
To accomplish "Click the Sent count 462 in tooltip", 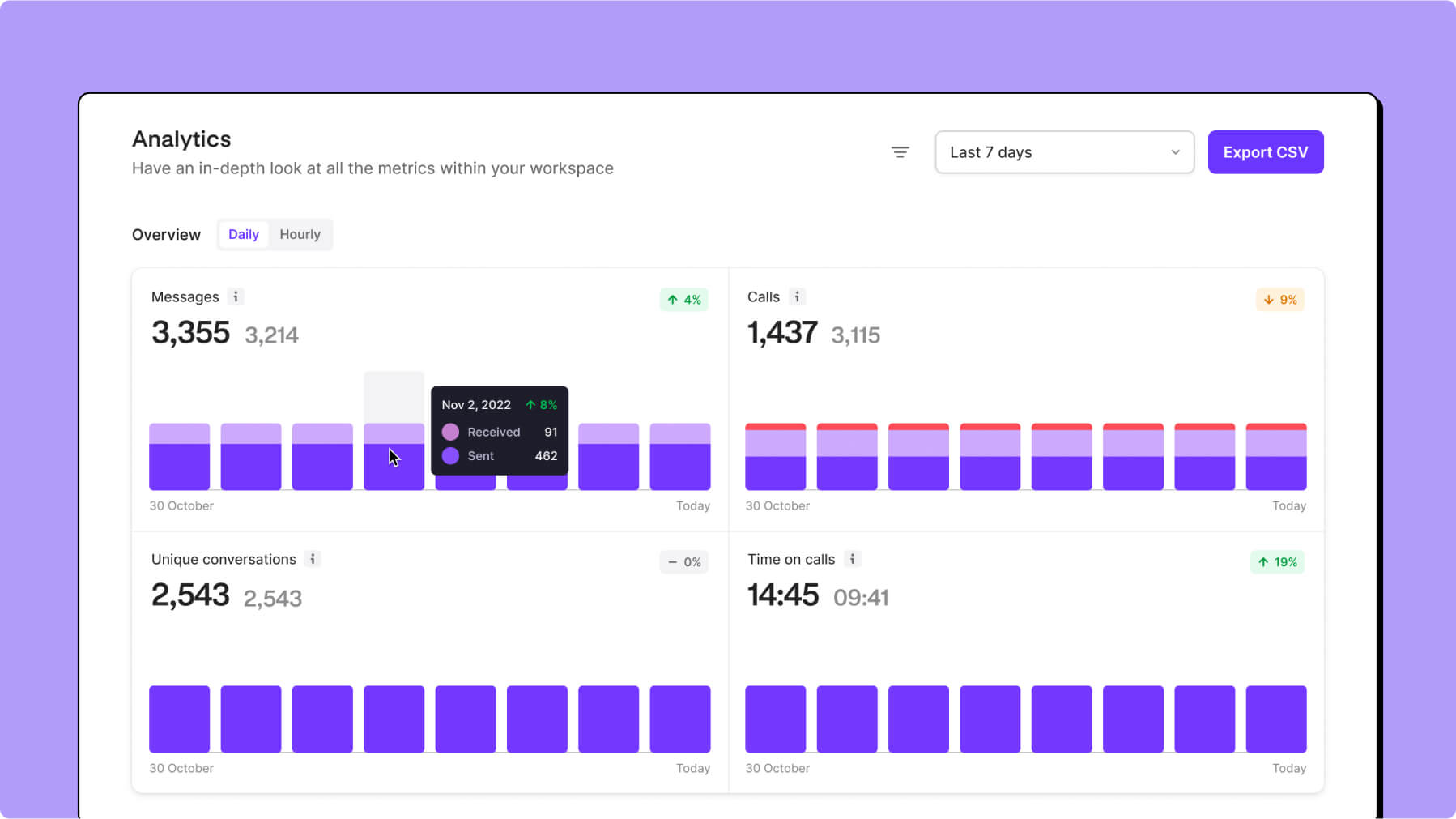I will [546, 456].
